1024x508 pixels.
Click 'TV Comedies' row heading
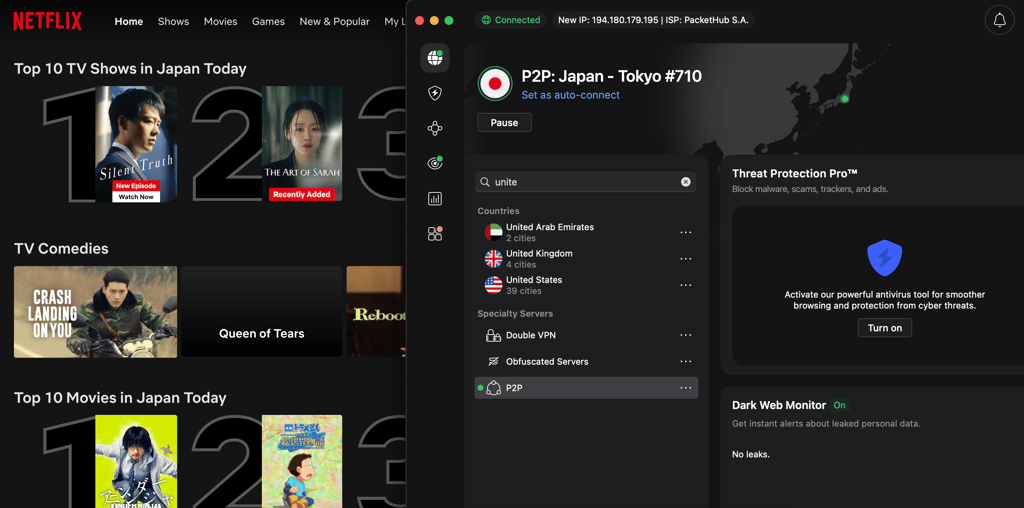pos(61,249)
